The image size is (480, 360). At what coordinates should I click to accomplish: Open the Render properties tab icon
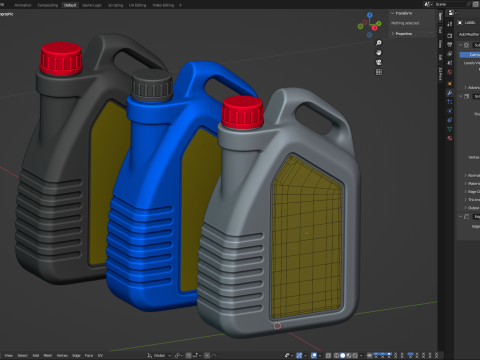450,35
